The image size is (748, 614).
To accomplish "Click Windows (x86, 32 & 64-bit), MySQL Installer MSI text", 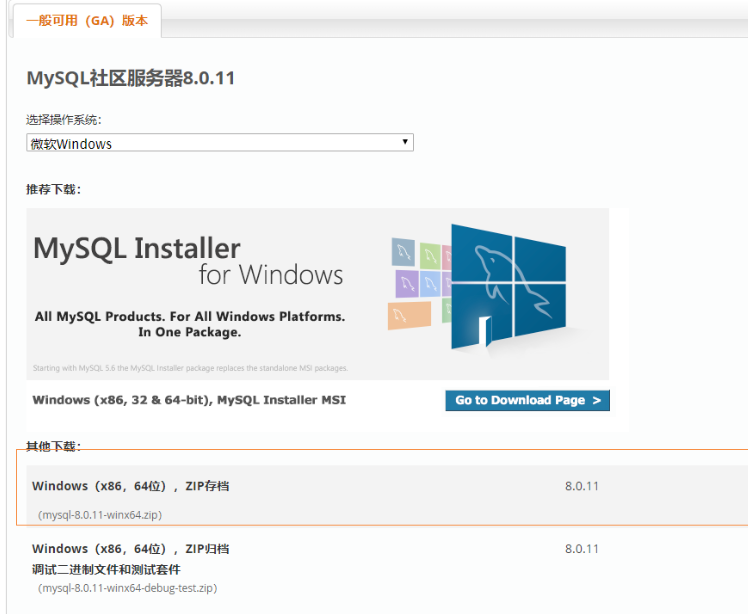I will (x=189, y=400).
